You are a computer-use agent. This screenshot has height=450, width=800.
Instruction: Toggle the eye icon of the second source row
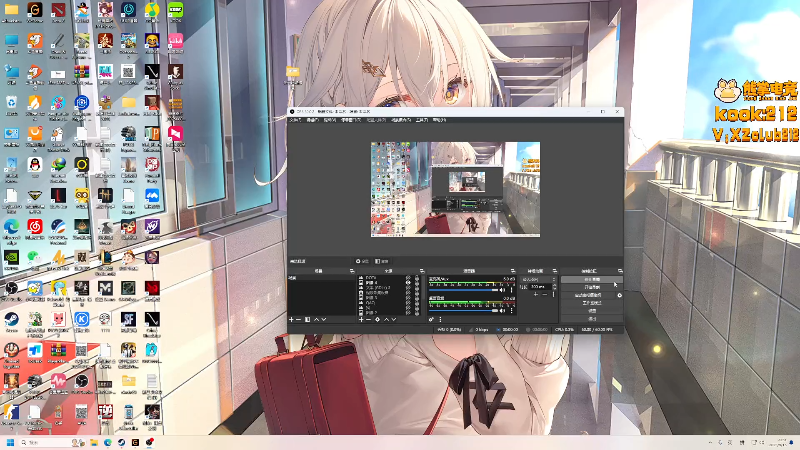click(x=408, y=283)
